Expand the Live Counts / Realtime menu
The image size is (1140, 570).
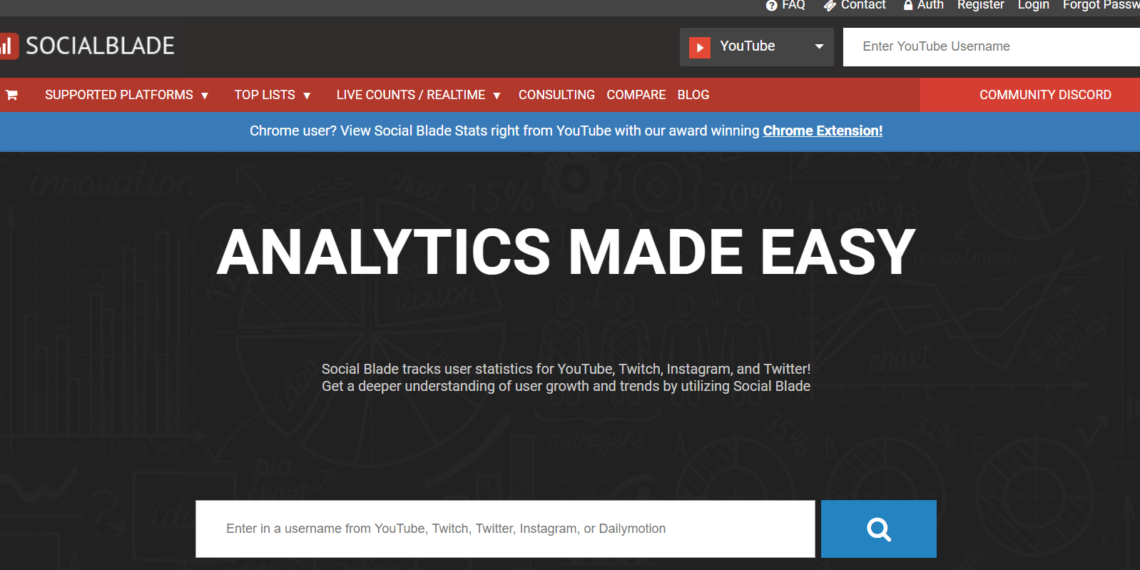418,95
